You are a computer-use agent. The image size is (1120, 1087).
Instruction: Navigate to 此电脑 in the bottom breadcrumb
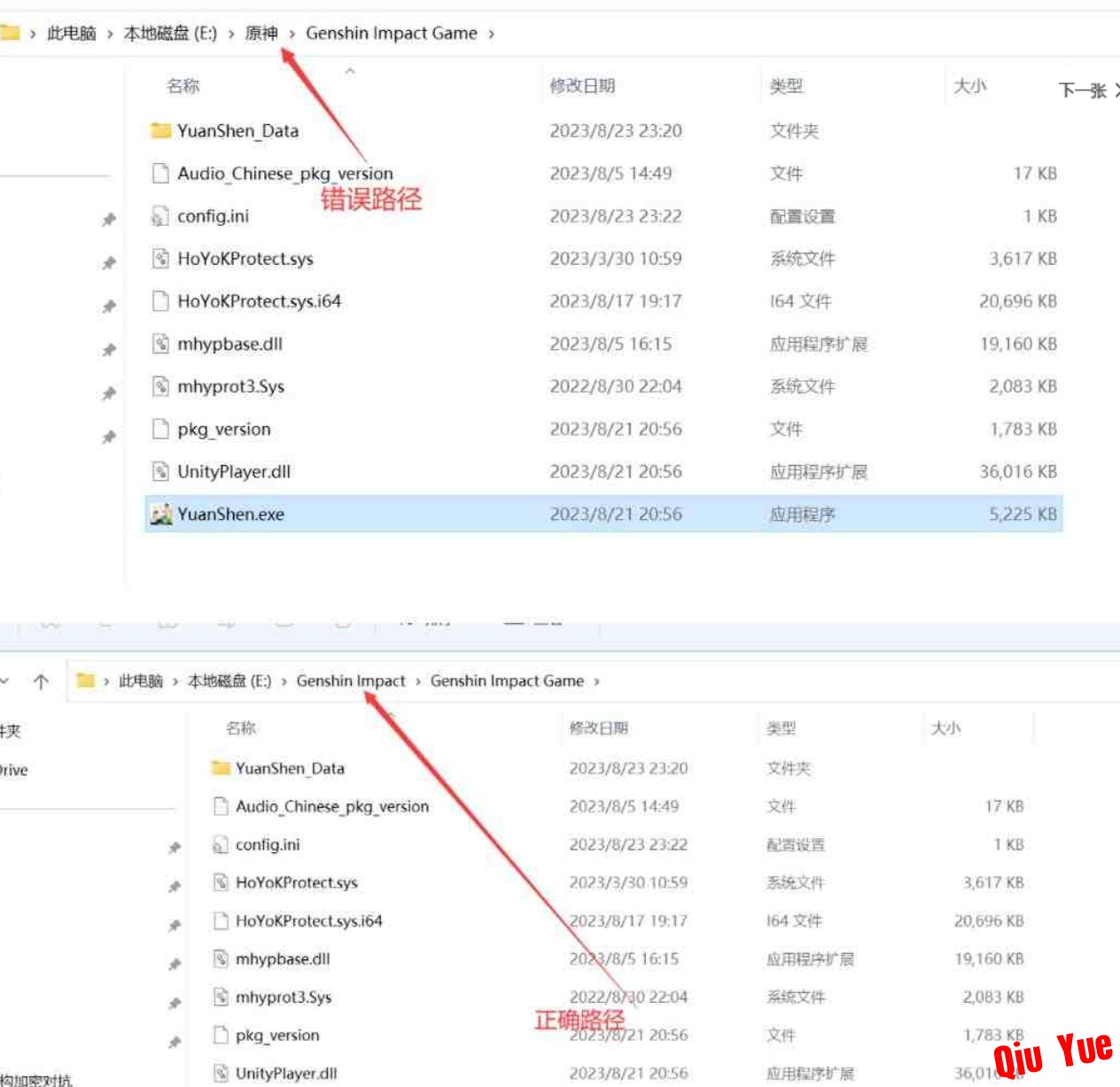click(x=141, y=681)
